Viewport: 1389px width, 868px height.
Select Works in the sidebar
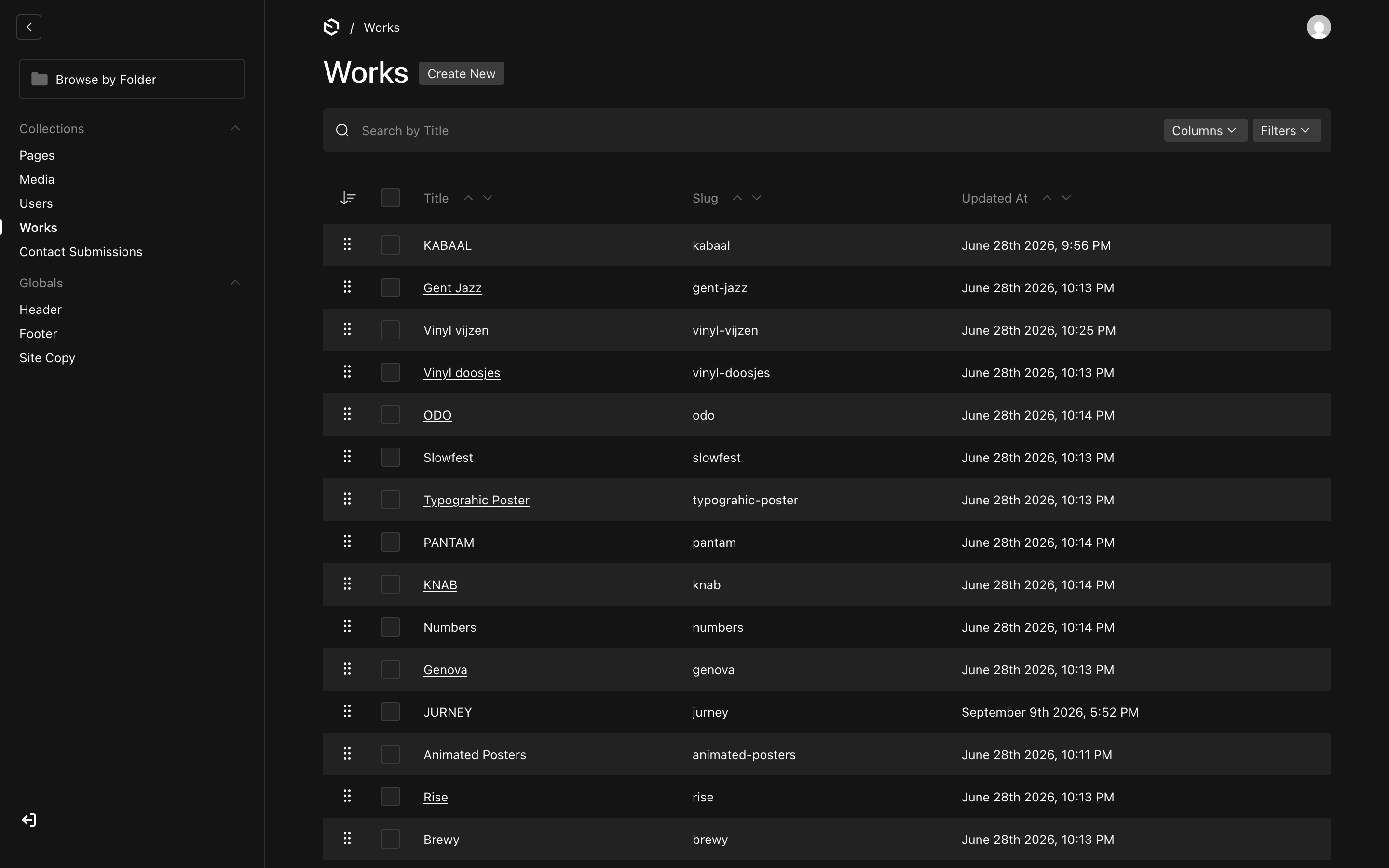point(39,227)
